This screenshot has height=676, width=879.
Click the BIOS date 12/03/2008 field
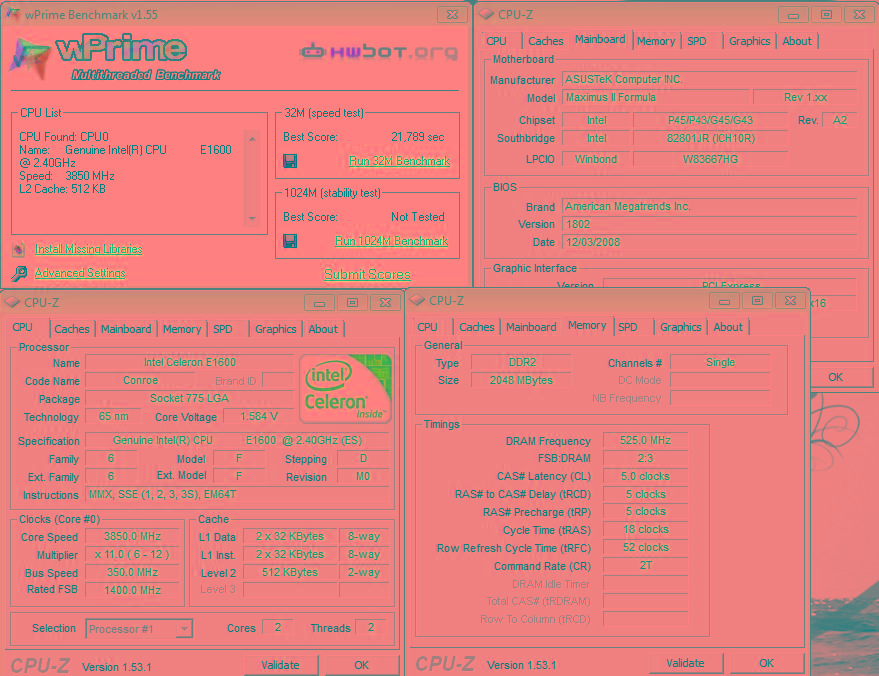point(710,242)
